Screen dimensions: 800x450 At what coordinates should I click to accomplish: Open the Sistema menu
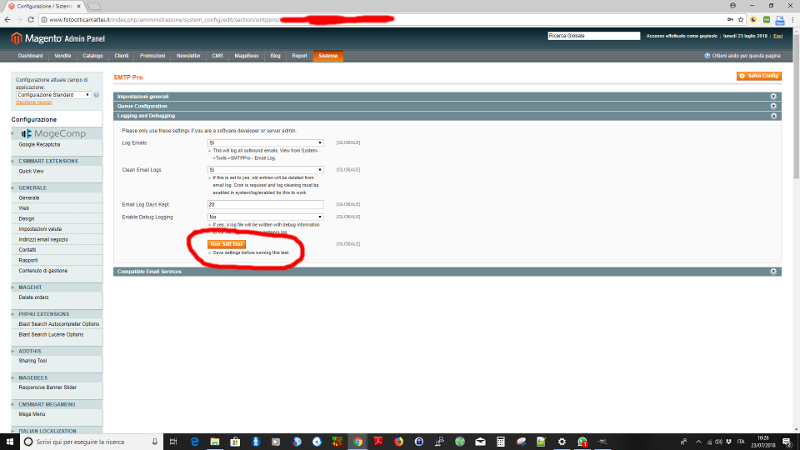328,56
